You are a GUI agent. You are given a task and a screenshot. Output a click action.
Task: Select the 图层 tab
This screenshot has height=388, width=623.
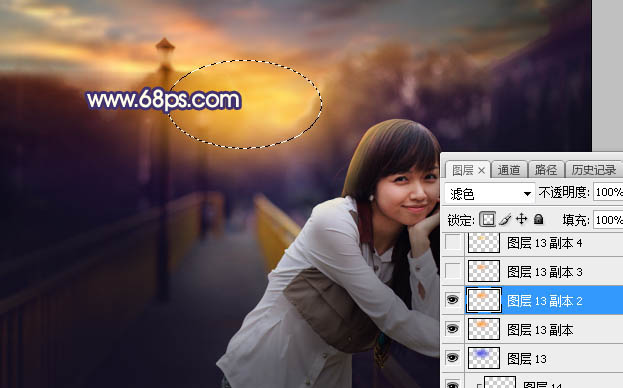click(x=463, y=171)
